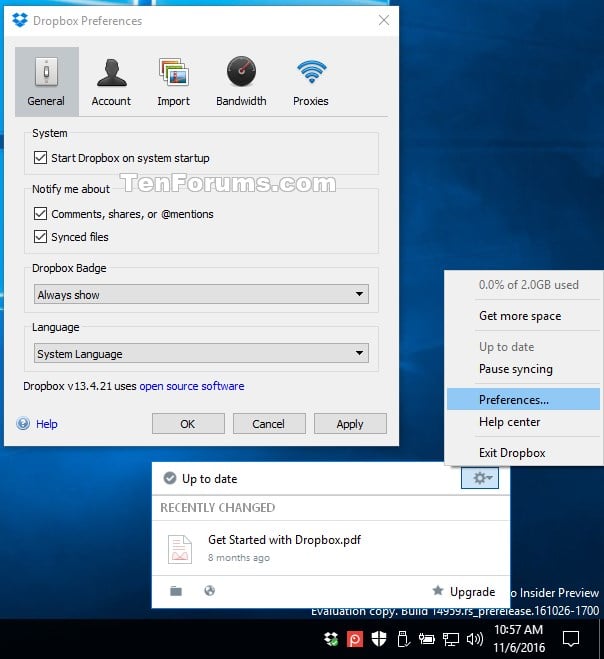Viewport: 604px width, 659px height.
Task: Uncheck Comments, shares, or @mentions notifications
Action: pyautogui.click(x=40, y=214)
